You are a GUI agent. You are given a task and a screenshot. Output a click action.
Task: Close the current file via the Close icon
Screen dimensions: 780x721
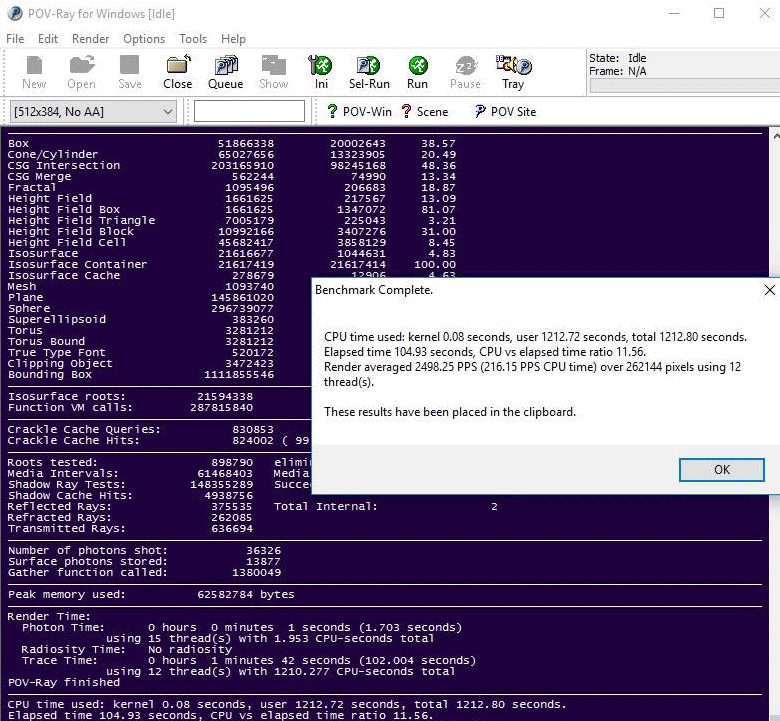178,73
